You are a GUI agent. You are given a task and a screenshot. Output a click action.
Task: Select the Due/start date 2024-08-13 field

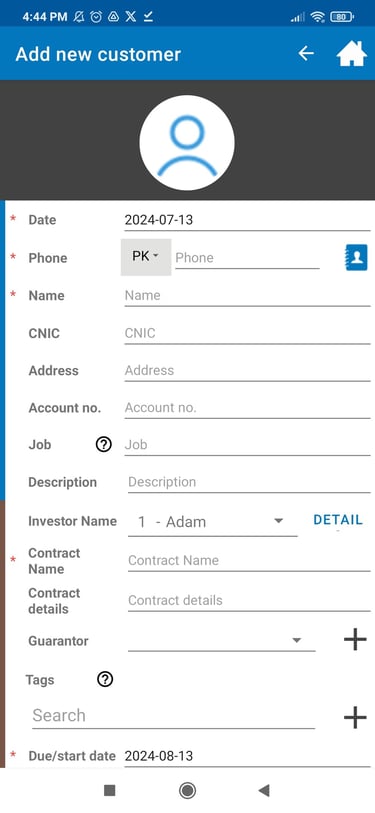247,756
